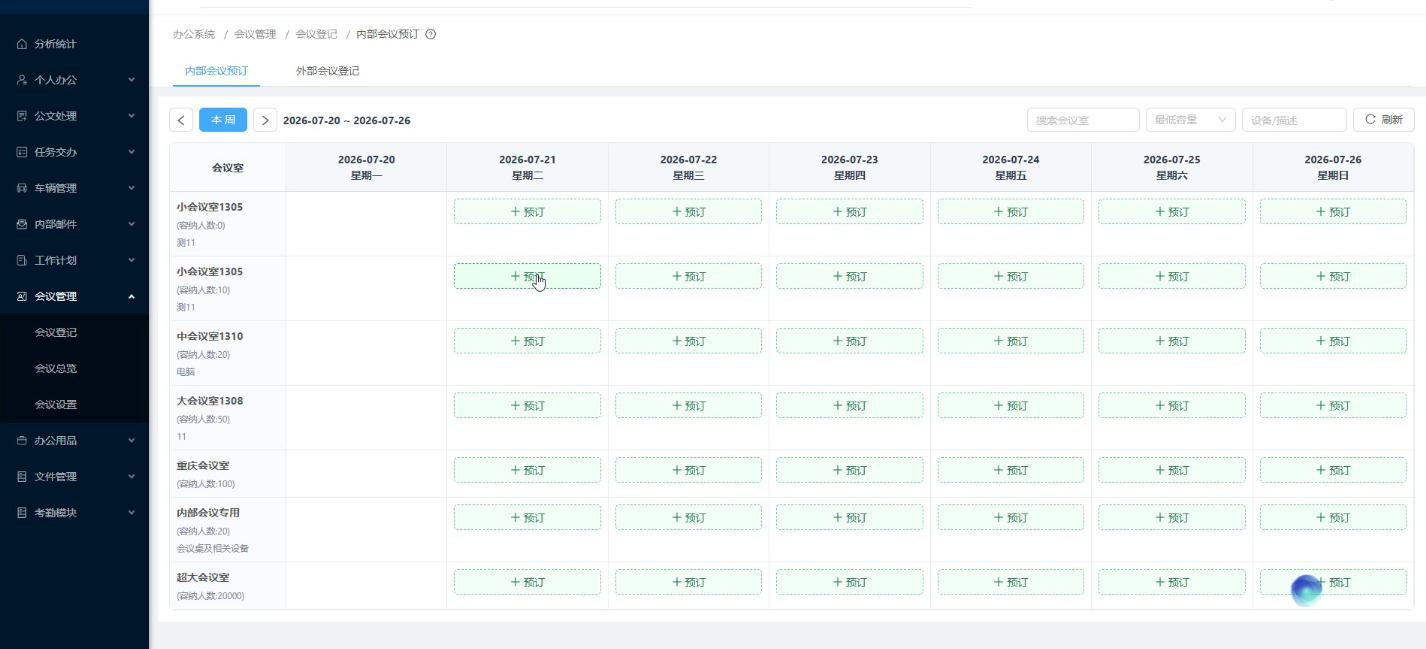Collapse the 会议管理 sidebar menu
Image resolution: width=1426 pixels, height=649 pixels.
click(74, 296)
